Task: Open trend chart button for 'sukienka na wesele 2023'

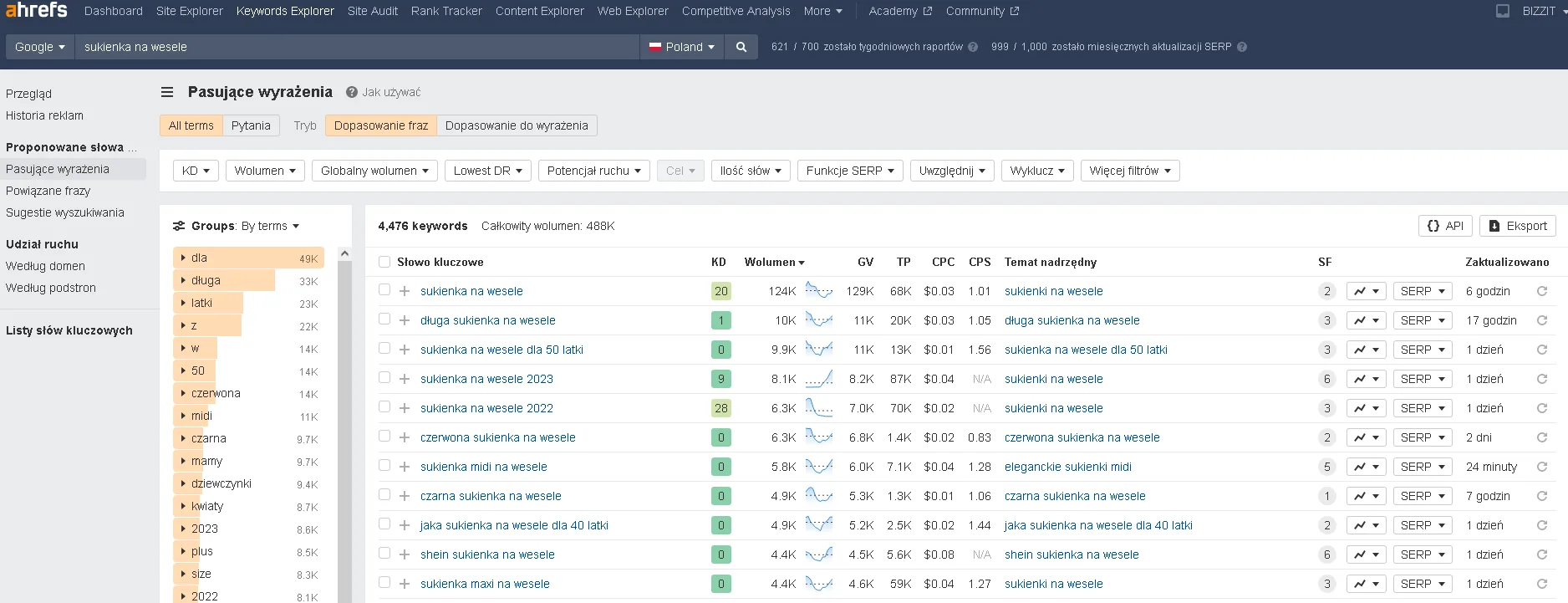Action: pos(1366,379)
